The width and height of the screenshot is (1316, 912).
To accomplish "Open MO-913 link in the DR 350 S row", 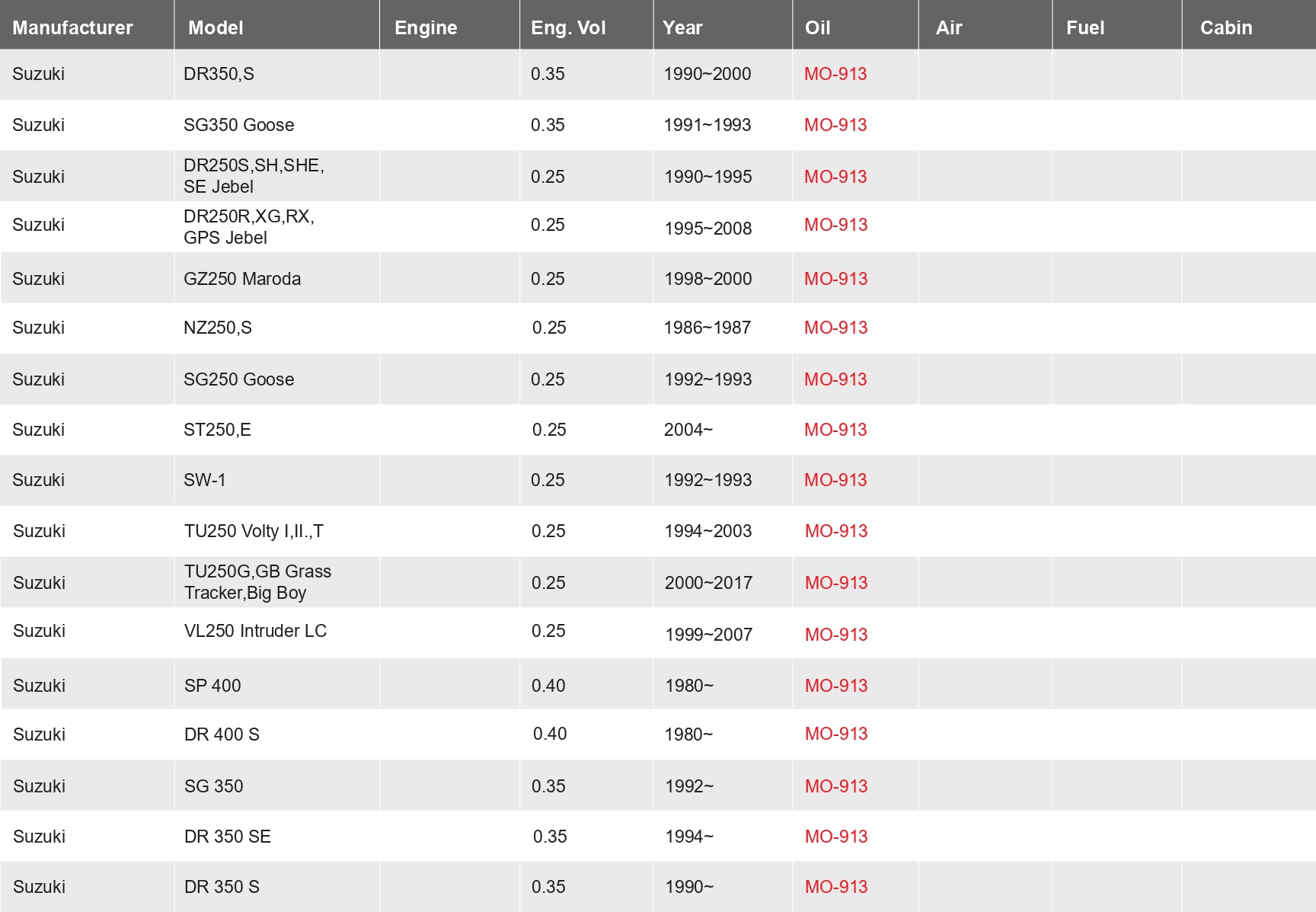I will pos(836,887).
